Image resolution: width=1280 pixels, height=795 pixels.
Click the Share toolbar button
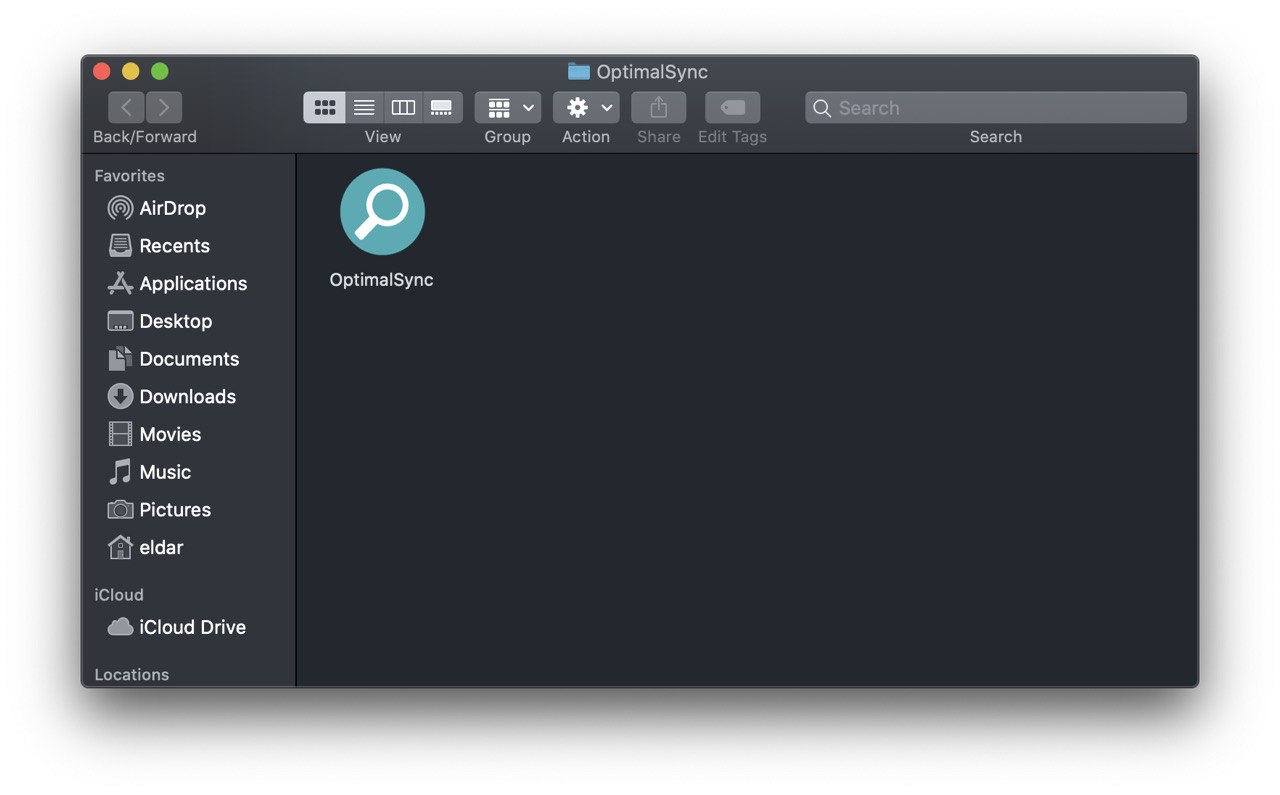[x=658, y=107]
